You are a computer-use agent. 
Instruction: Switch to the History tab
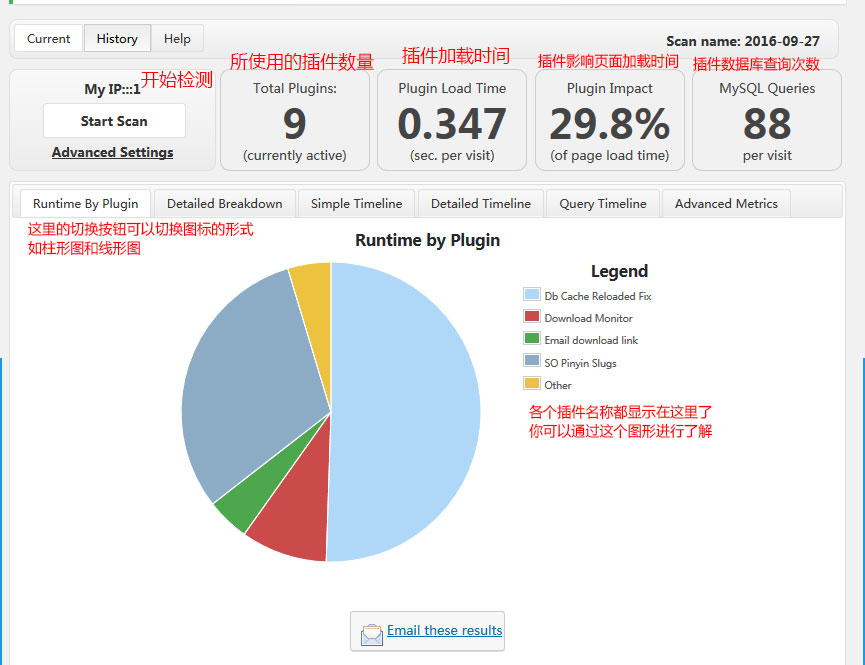pos(117,39)
